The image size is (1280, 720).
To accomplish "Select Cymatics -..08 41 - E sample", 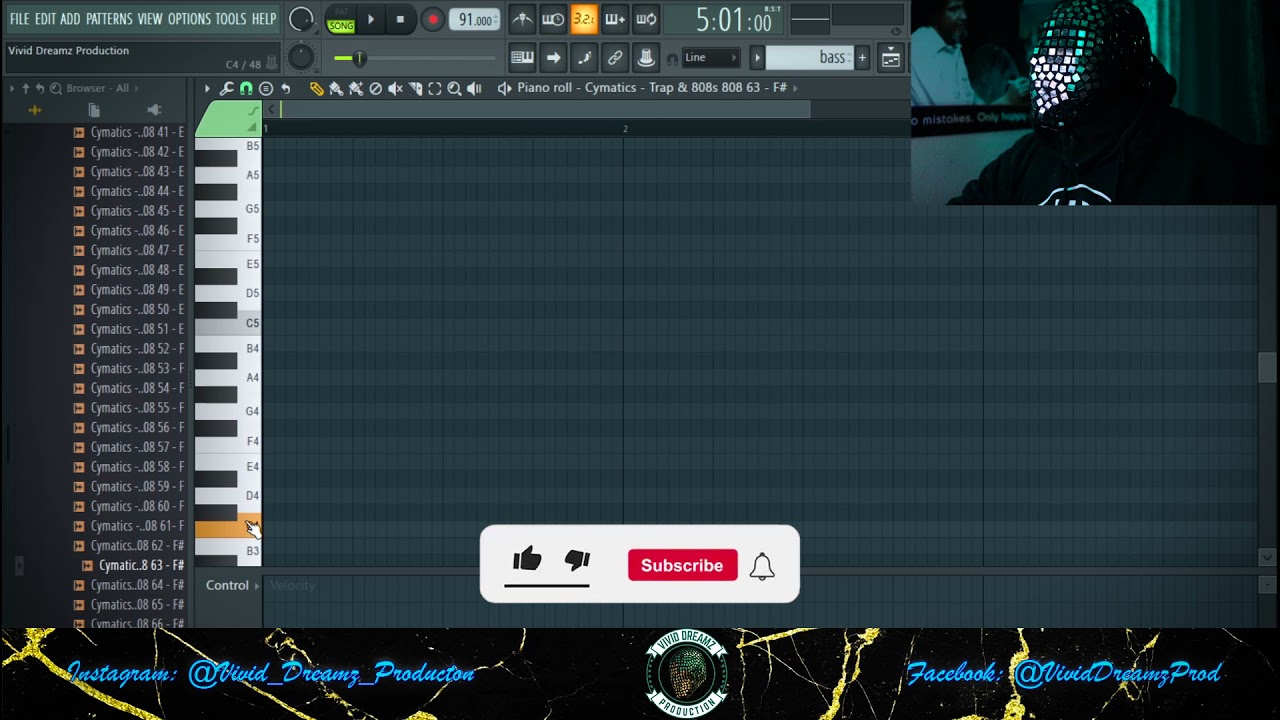I will 130,132.
